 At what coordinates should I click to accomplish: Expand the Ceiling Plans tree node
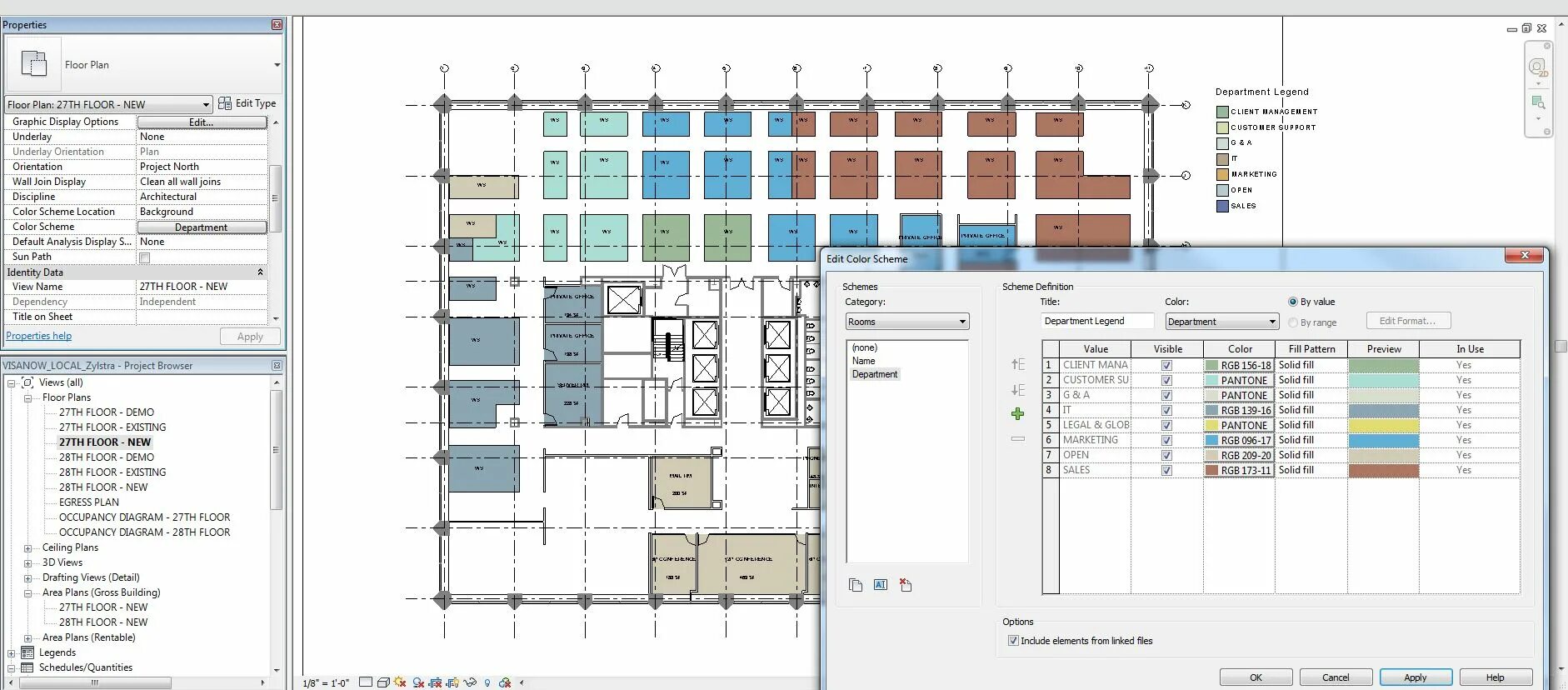[27, 548]
